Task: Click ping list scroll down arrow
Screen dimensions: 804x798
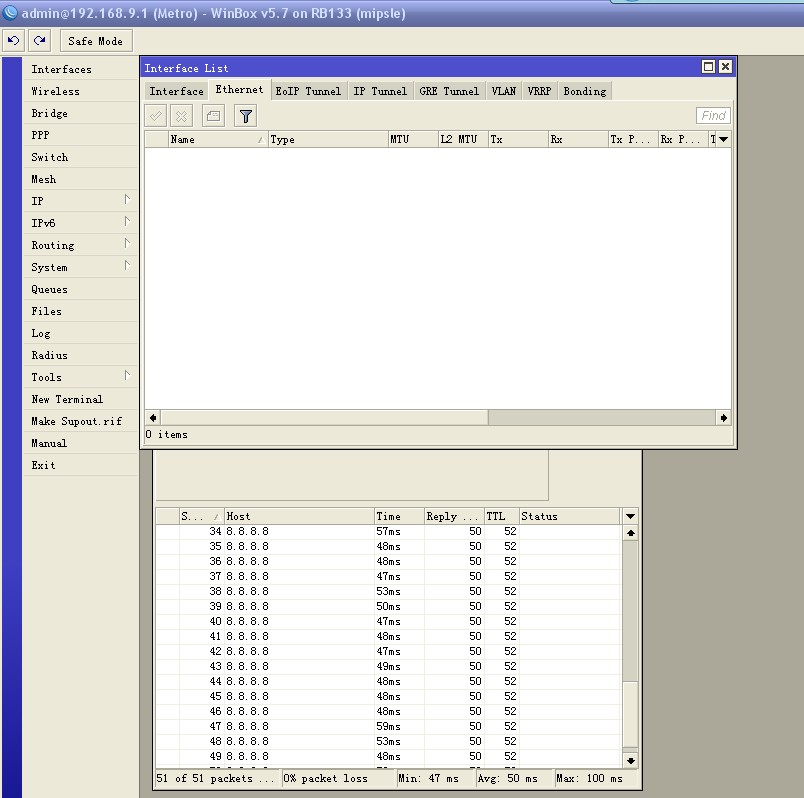Action: coord(630,761)
